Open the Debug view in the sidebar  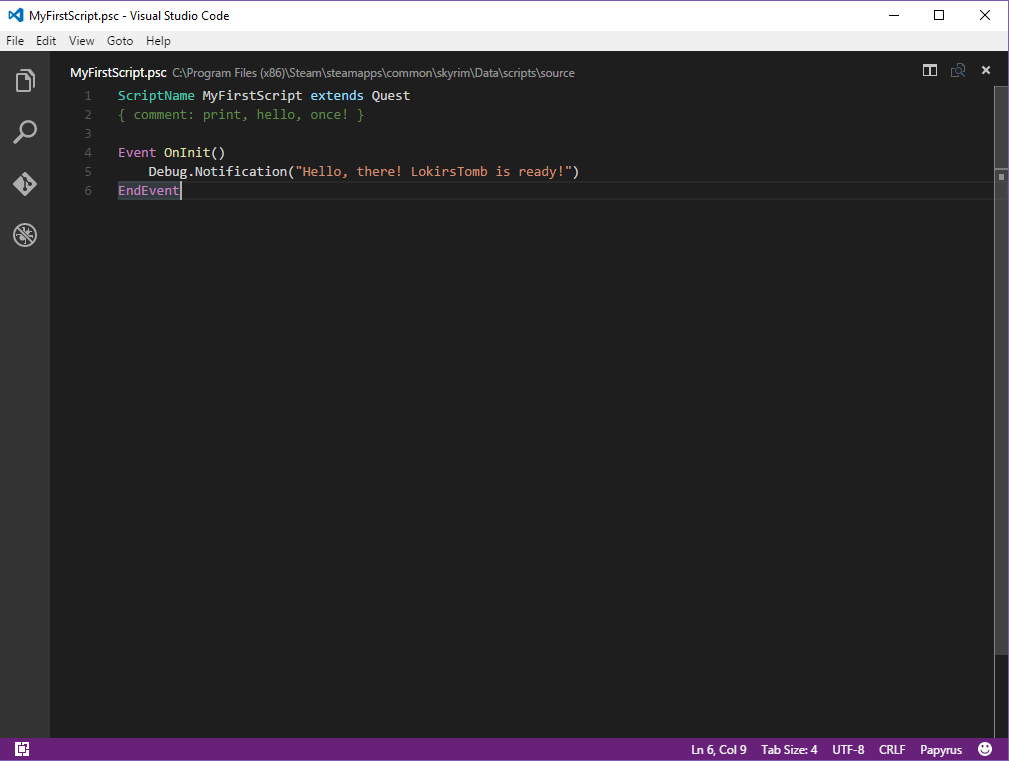point(25,235)
